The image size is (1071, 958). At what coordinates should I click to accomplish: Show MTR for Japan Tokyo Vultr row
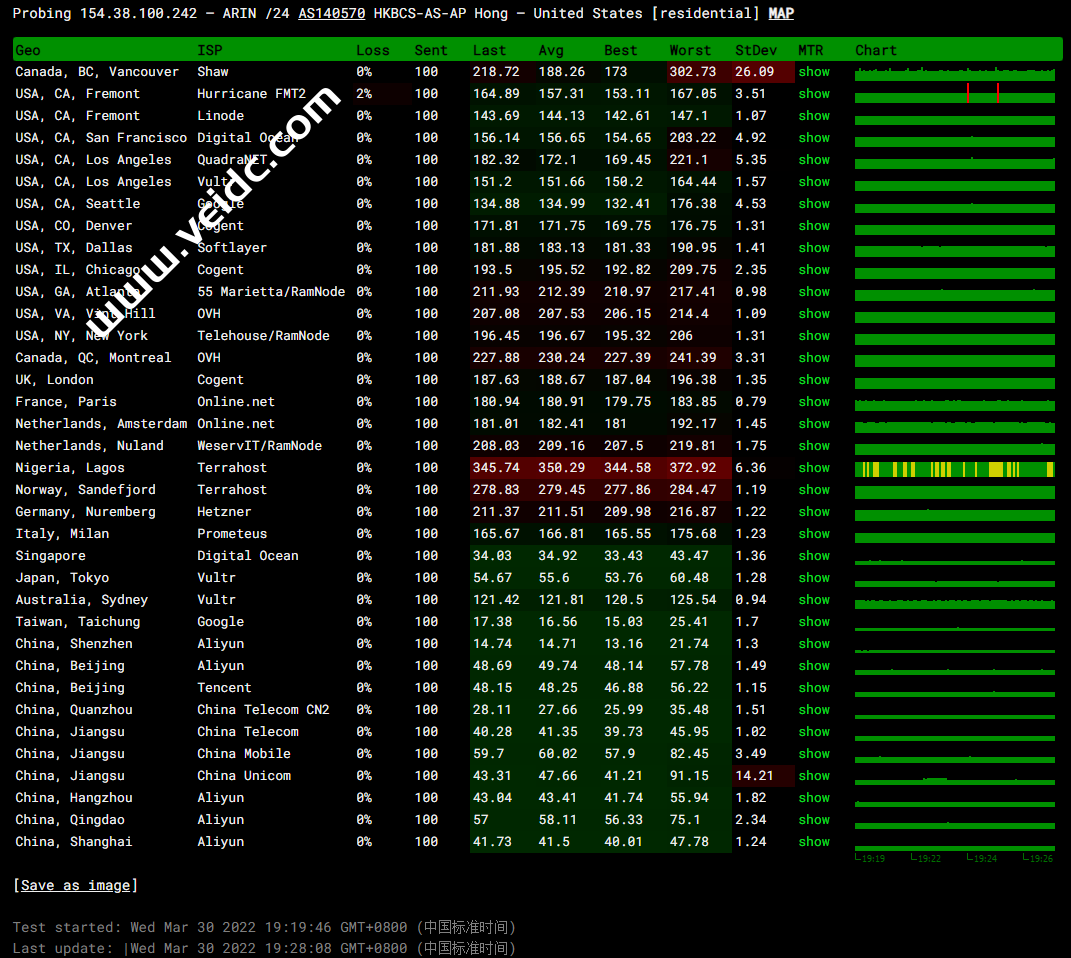tap(814, 578)
